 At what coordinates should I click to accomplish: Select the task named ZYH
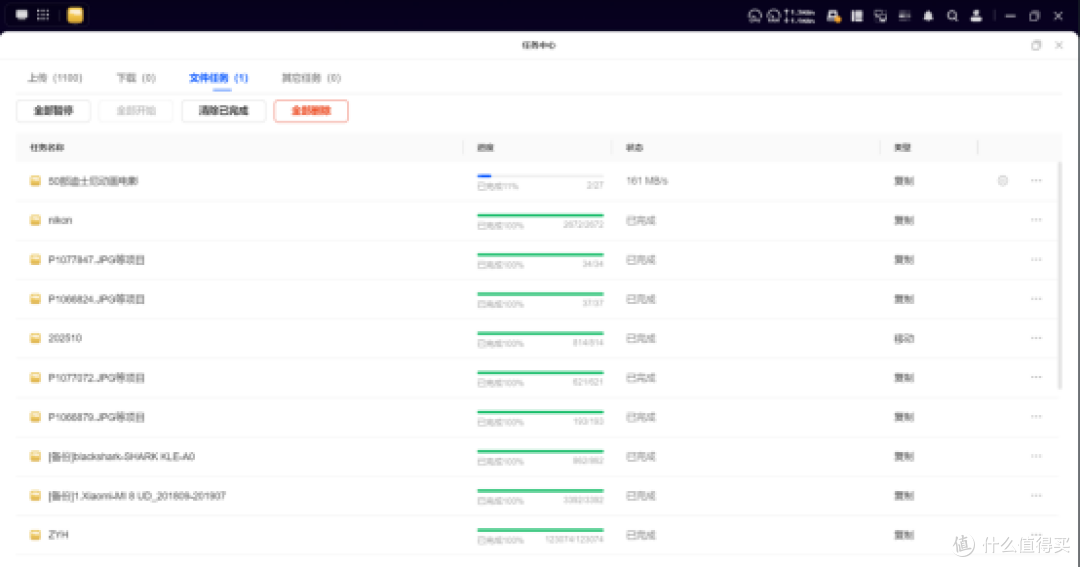[58, 535]
